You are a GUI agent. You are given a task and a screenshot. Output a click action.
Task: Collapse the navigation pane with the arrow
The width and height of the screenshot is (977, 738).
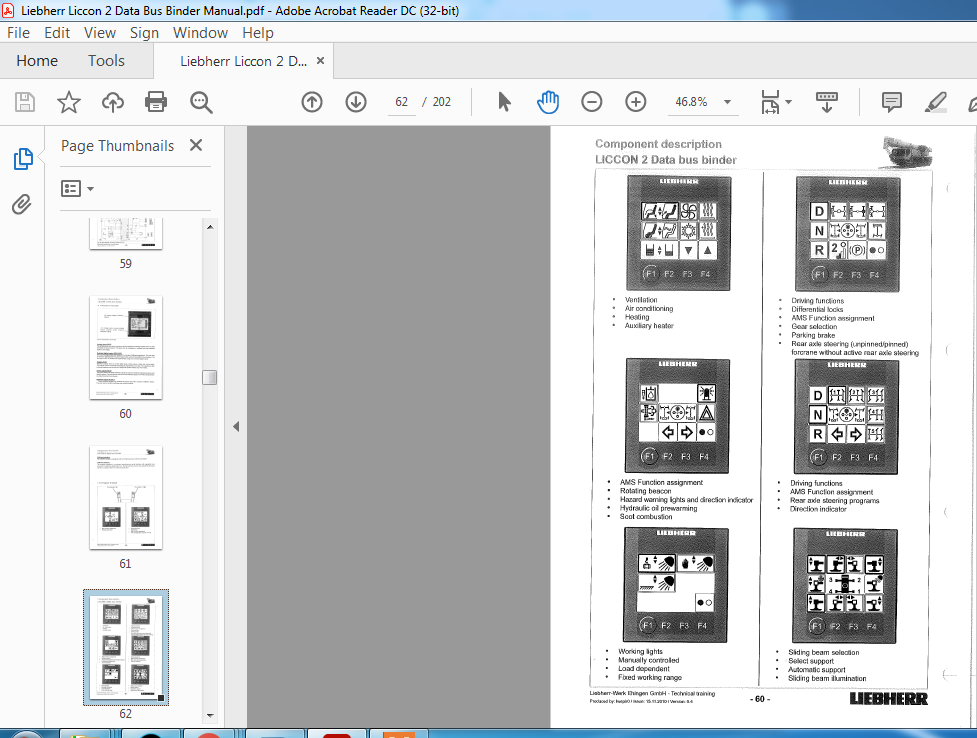[236, 426]
